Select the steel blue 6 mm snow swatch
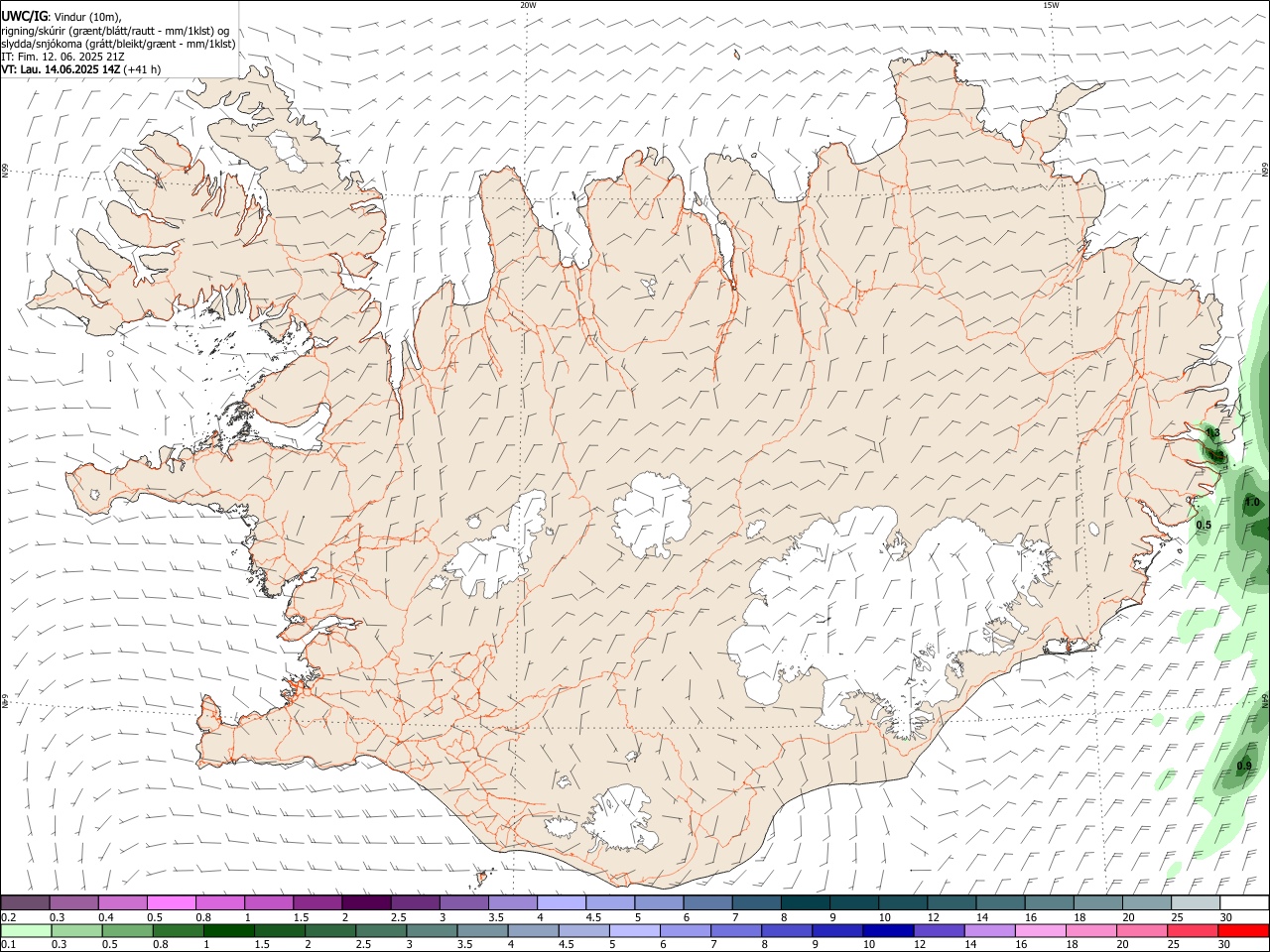 [x=708, y=903]
